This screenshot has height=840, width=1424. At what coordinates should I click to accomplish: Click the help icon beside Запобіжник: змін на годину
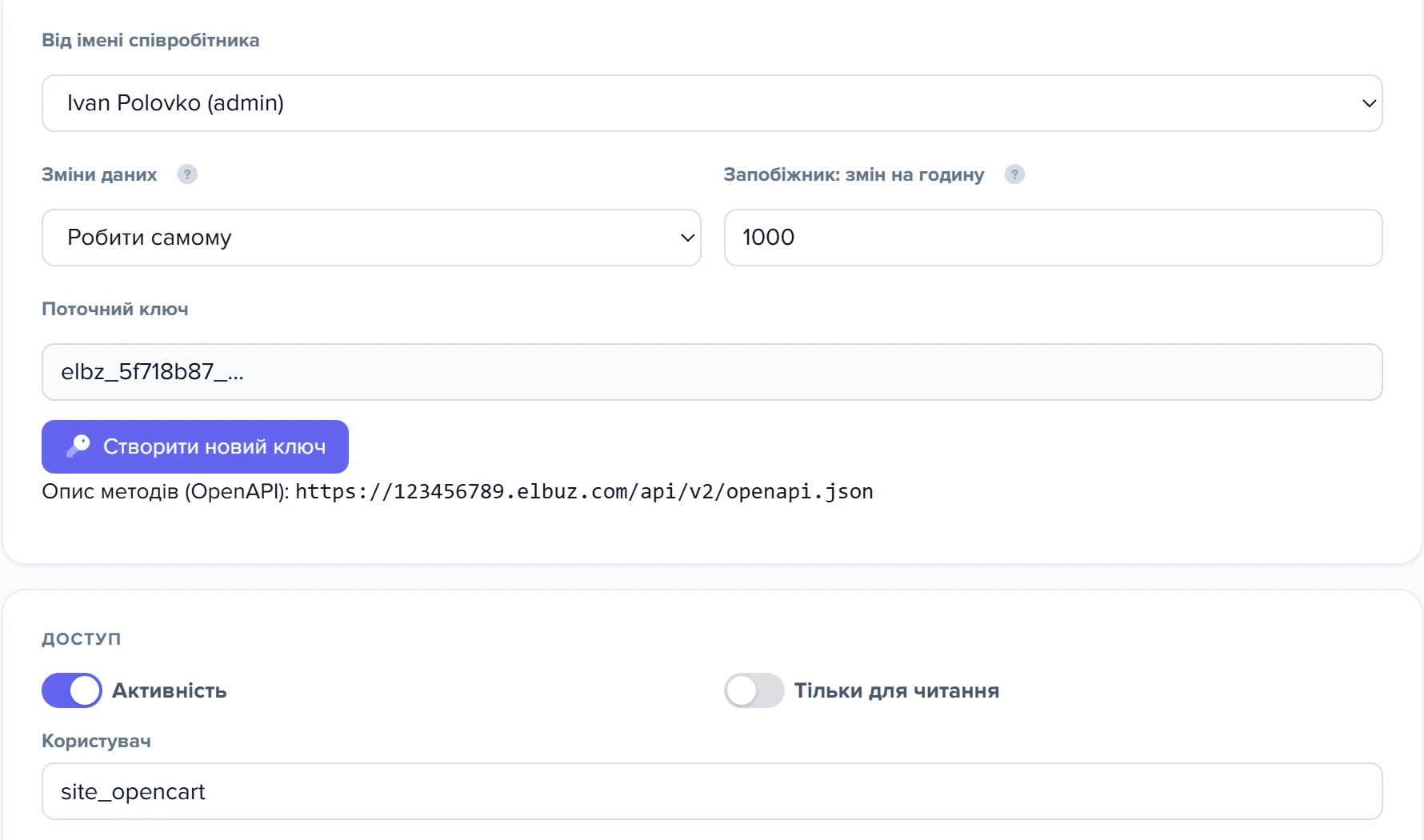pyautogui.click(x=1014, y=174)
